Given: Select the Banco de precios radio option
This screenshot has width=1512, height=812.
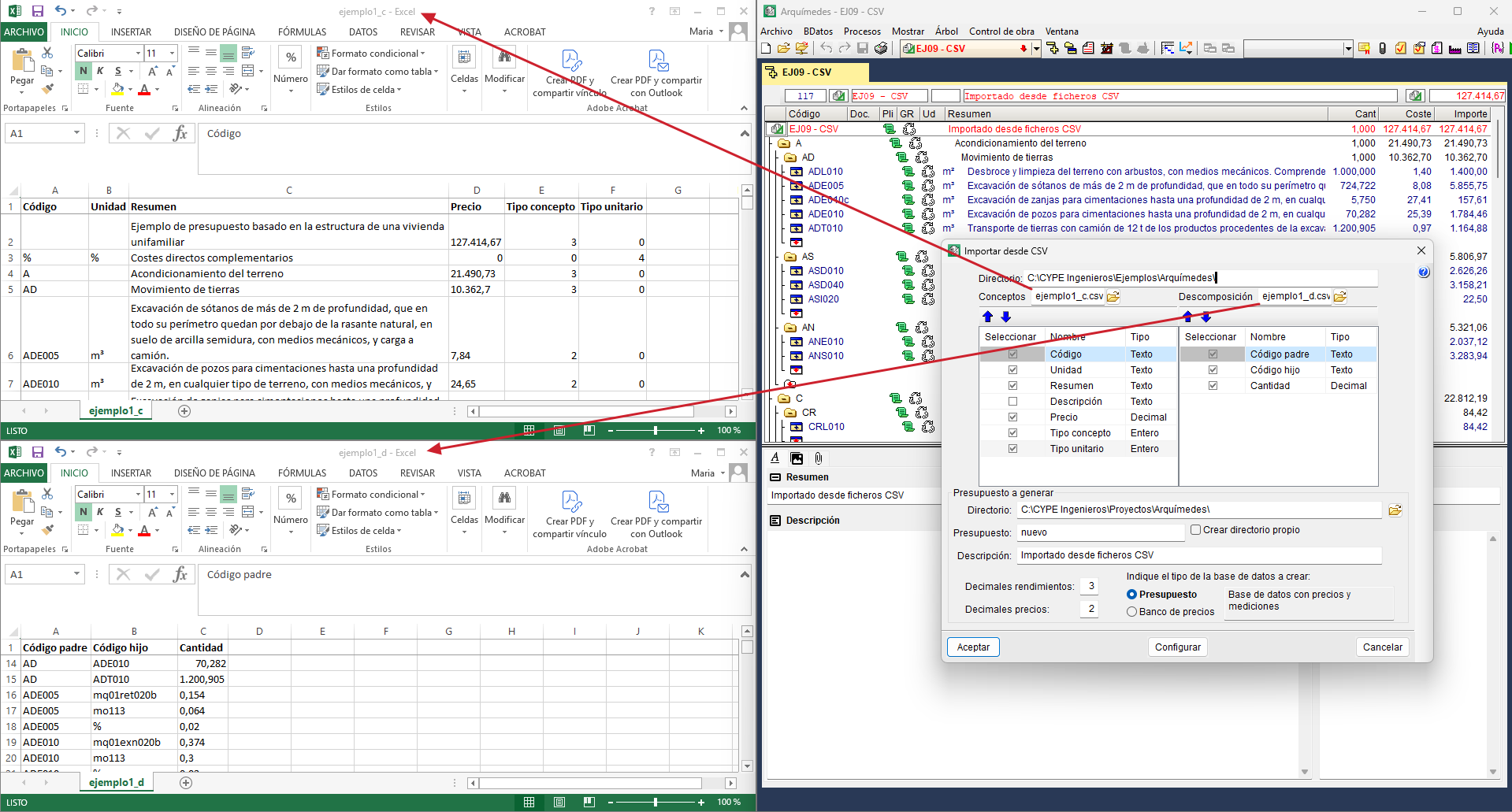Looking at the screenshot, I should coord(1131,612).
